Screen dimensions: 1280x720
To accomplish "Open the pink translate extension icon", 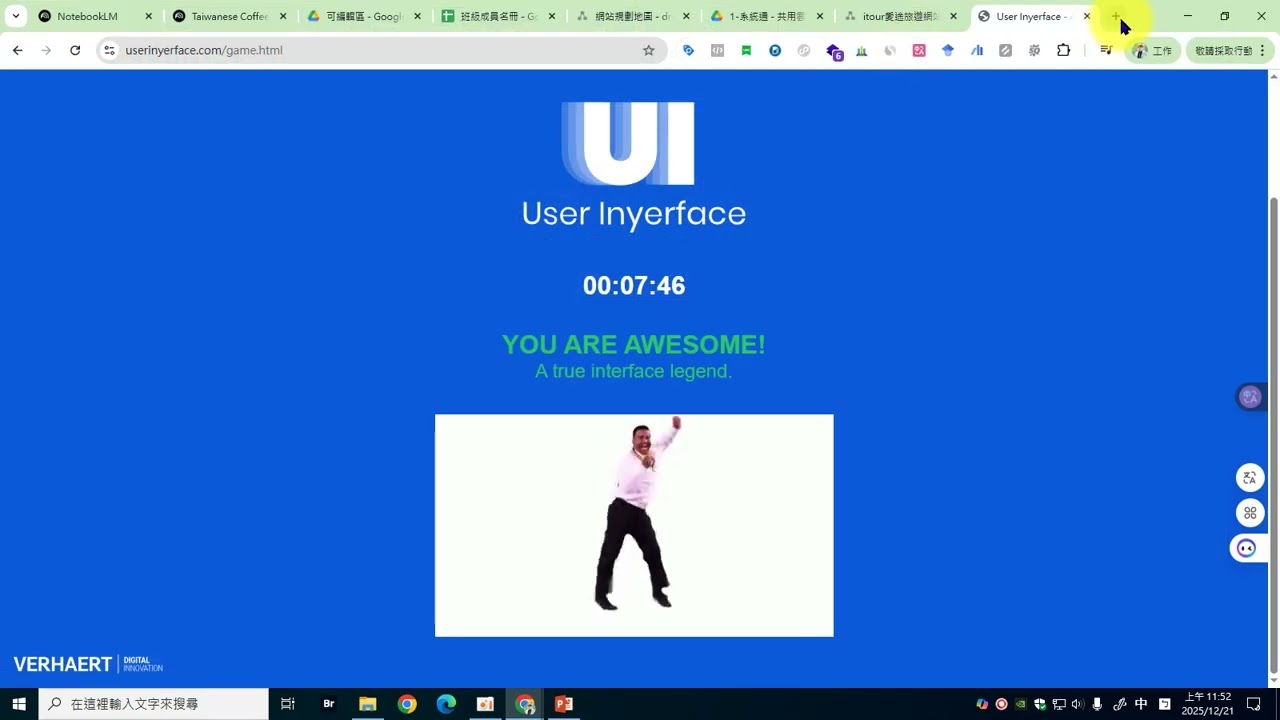I will [x=919, y=50].
